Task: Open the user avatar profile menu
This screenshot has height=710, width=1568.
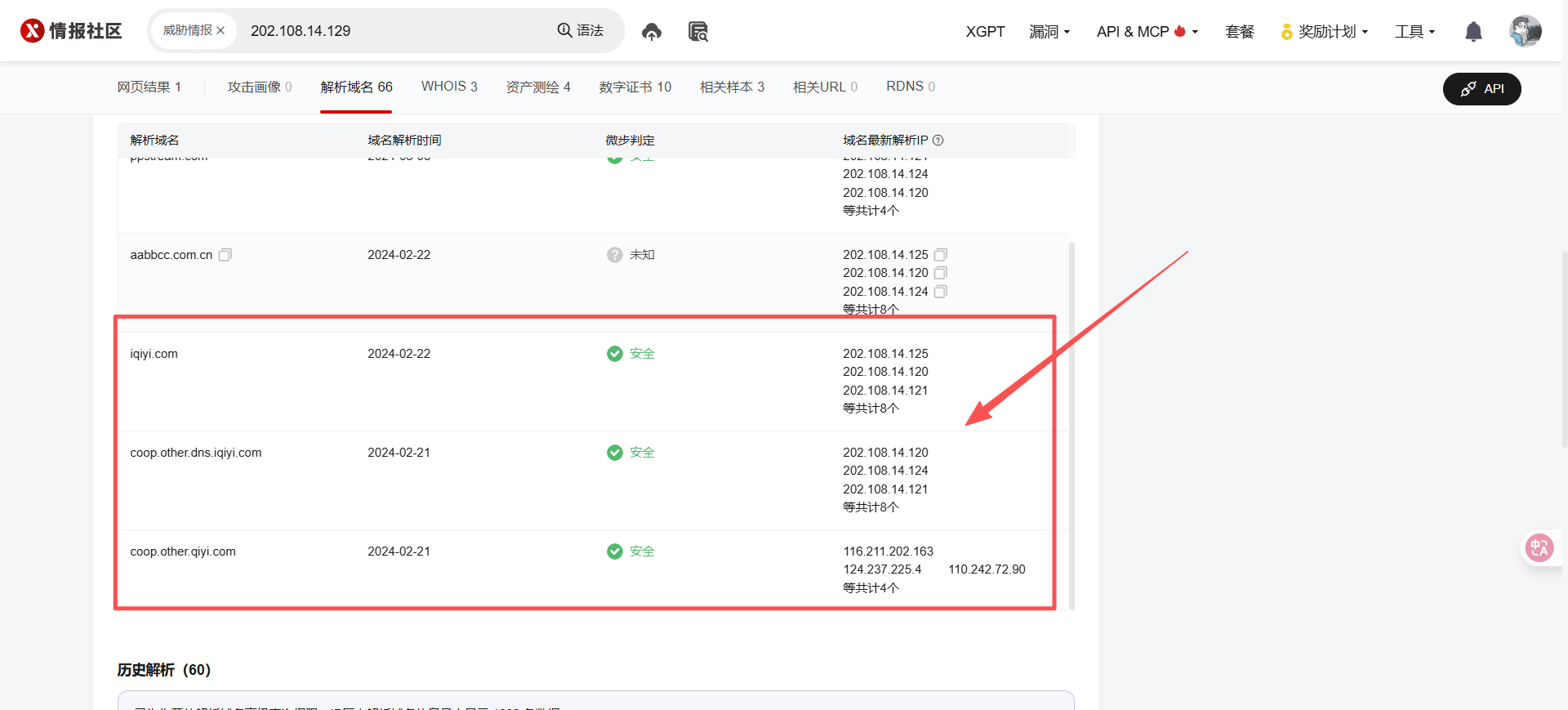Action: coord(1525,31)
